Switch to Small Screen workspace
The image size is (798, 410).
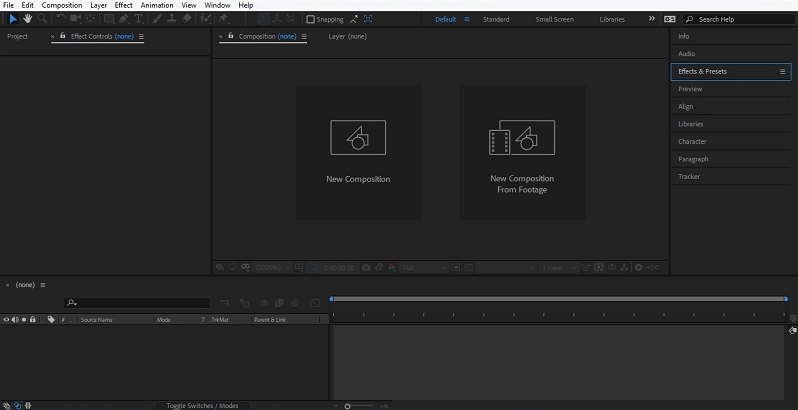click(555, 19)
